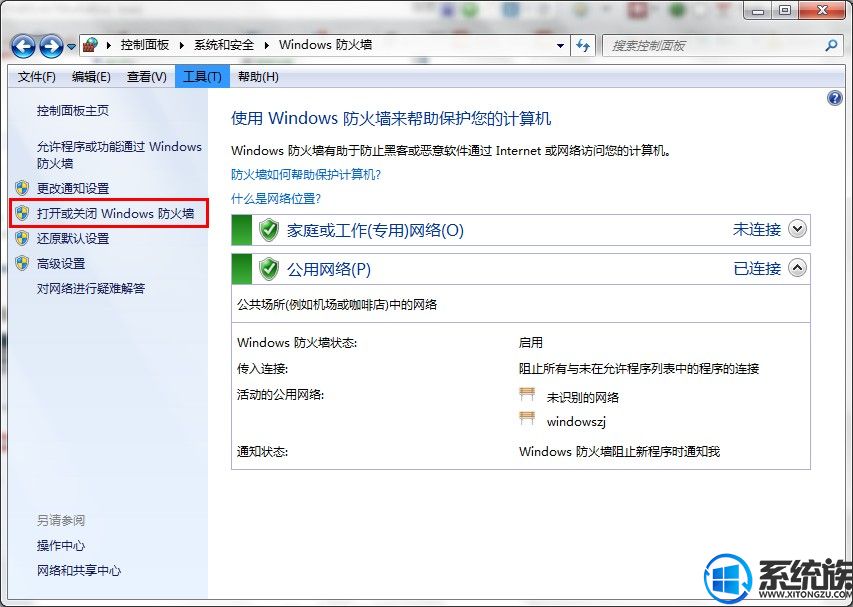853x607 pixels.
Task: Click 家庭或工作(专用)网络(O) heading
Action: coord(375,231)
